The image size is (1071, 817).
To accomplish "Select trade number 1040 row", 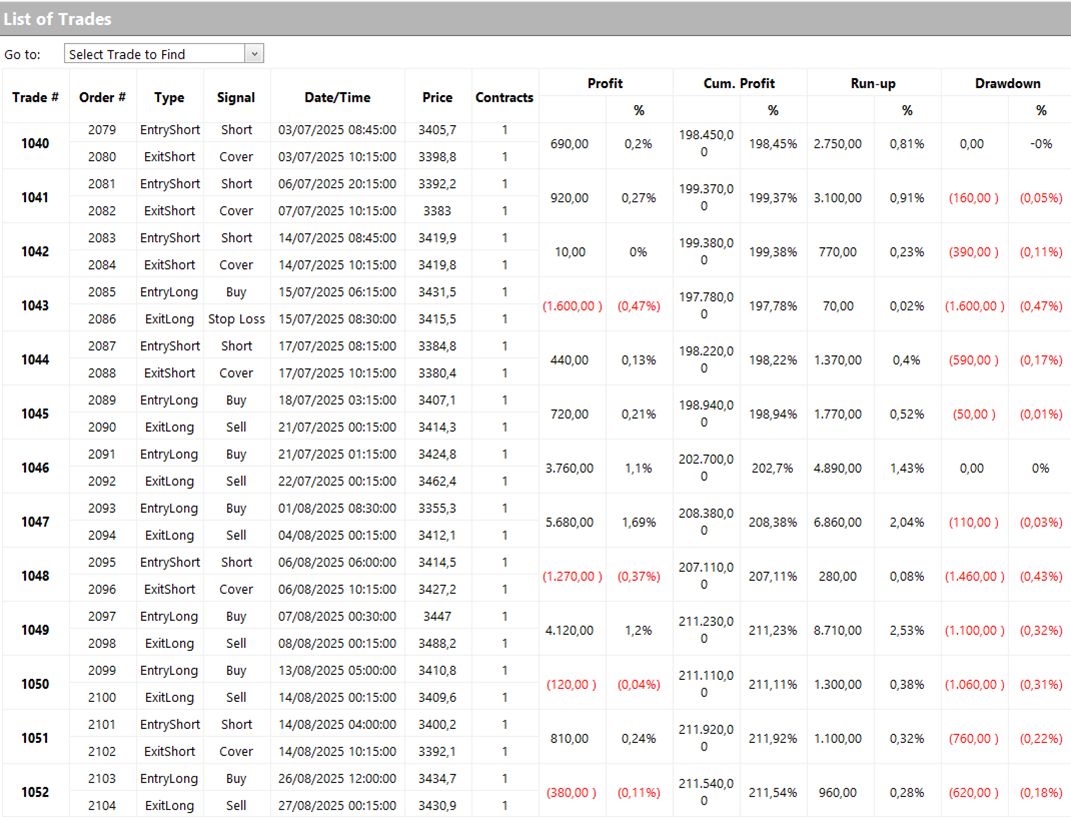I will 35,143.
